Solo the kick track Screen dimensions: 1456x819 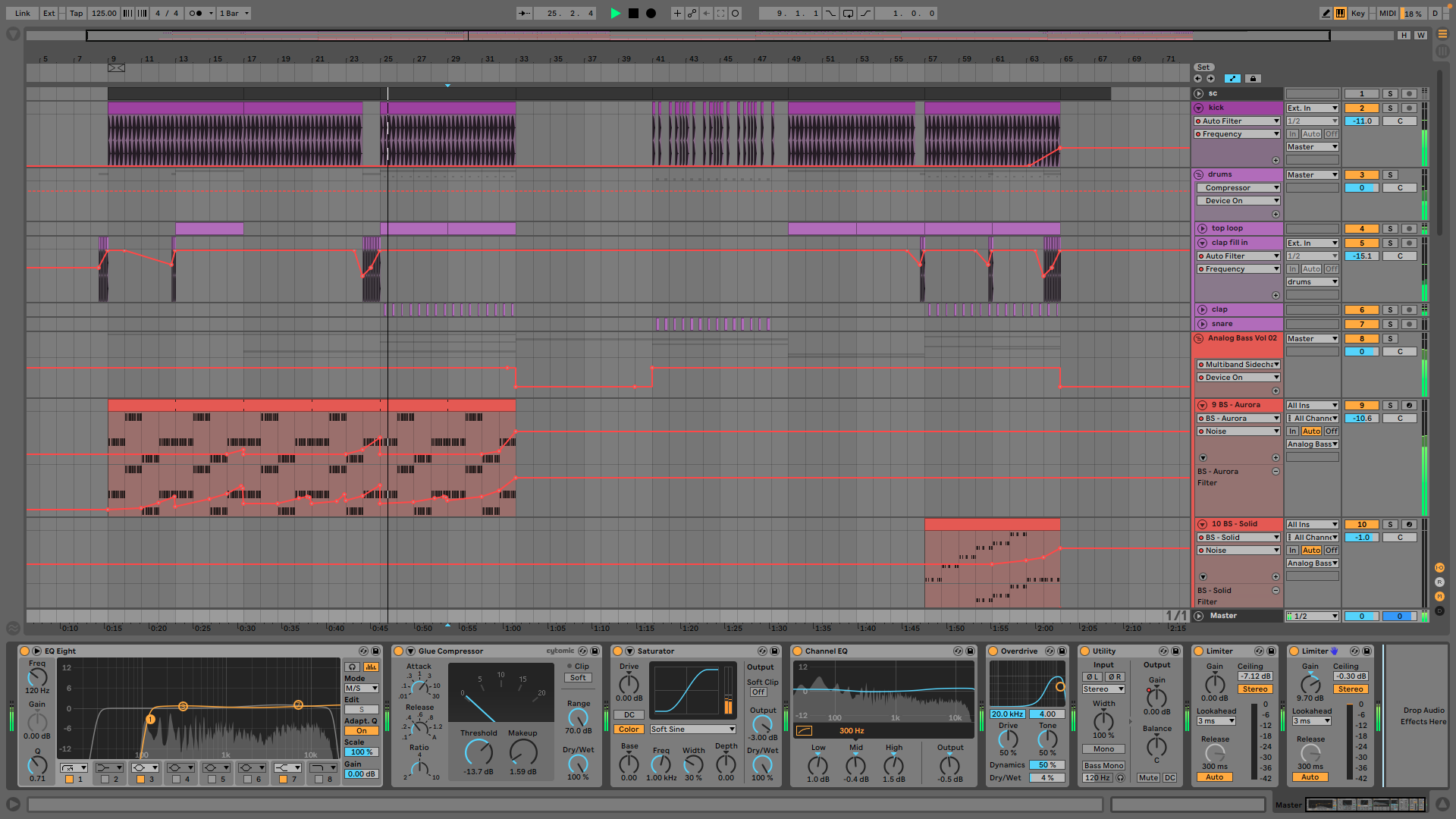point(1390,108)
